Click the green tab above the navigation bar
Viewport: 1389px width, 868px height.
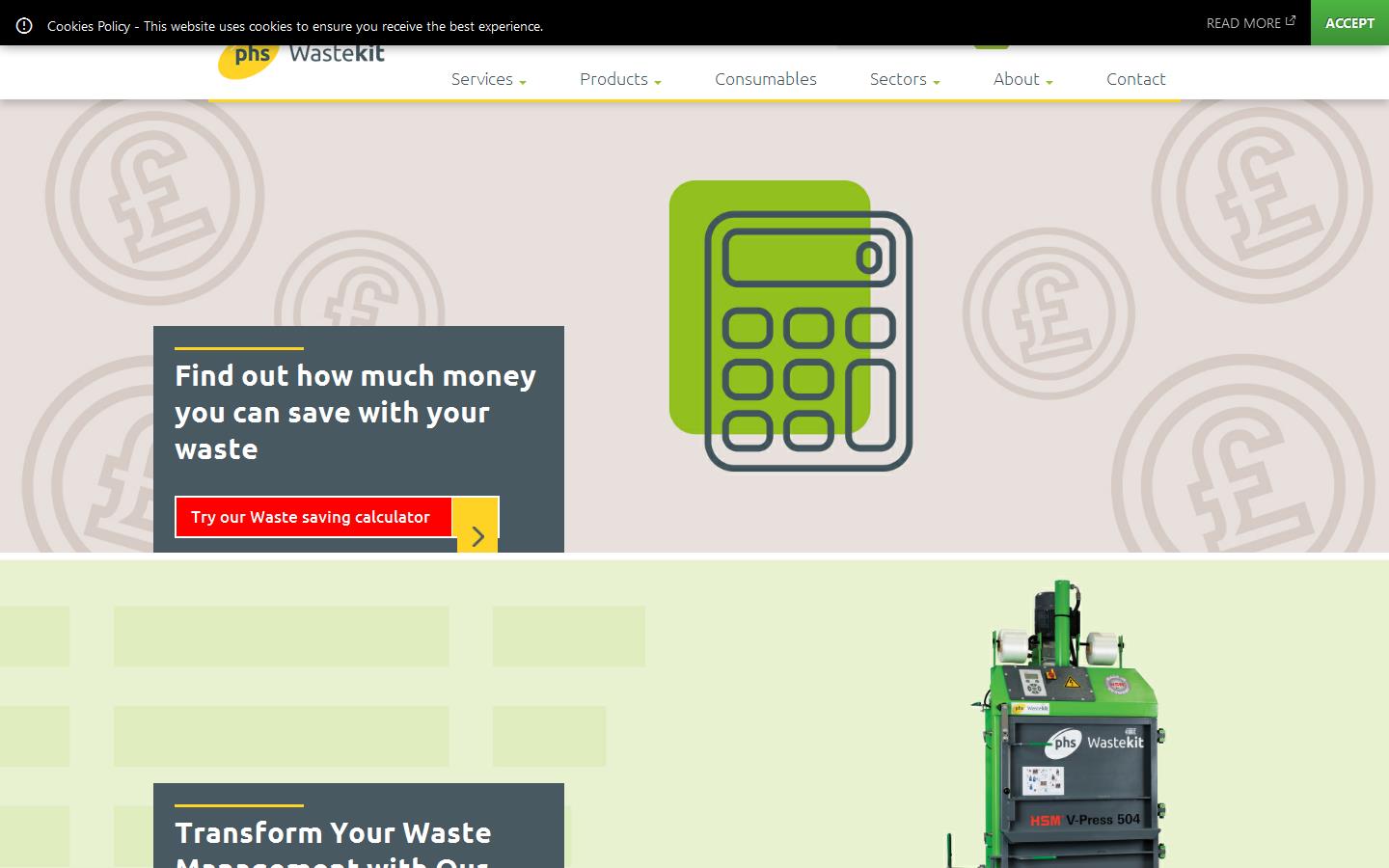pos(992,42)
